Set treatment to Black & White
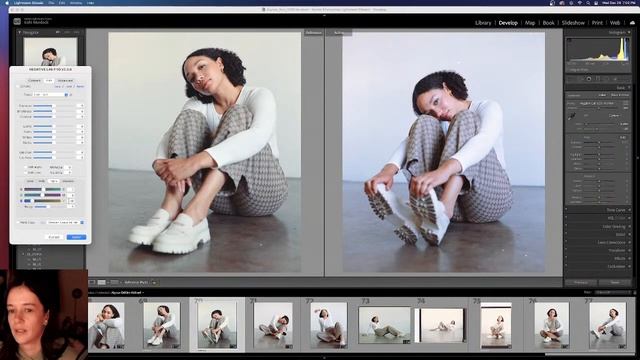The width and height of the screenshot is (640, 360). [620, 95]
